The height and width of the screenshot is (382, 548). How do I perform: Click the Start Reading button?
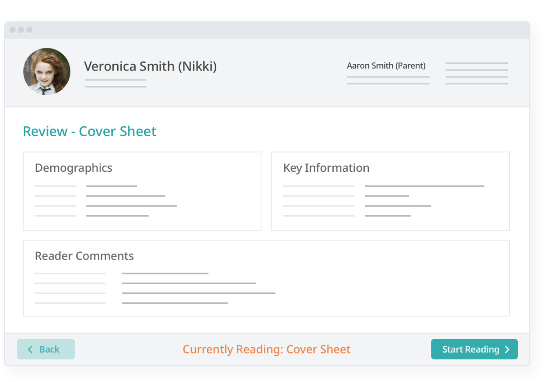(474, 349)
